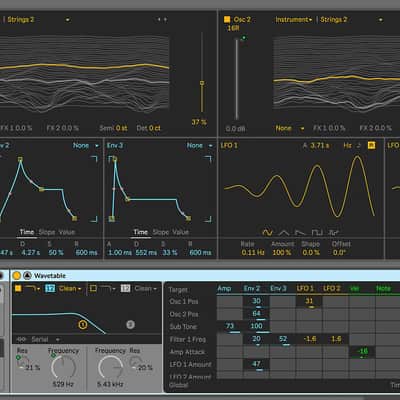Click the Osc 2 wavetable display
The width and height of the screenshot is (400, 400).
tap(336, 74)
